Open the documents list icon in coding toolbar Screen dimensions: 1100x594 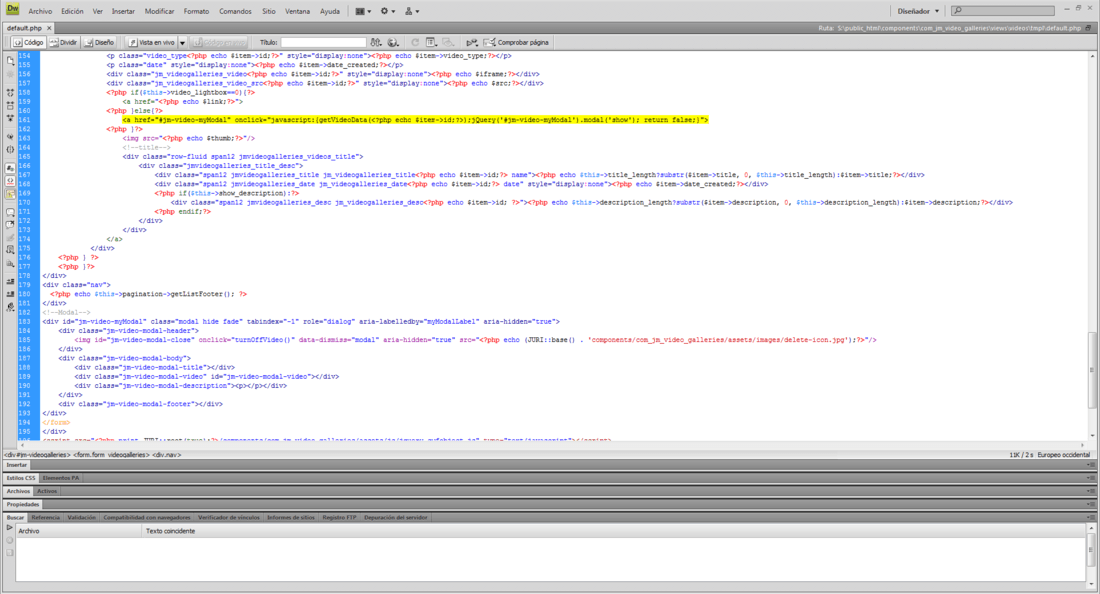10,61
